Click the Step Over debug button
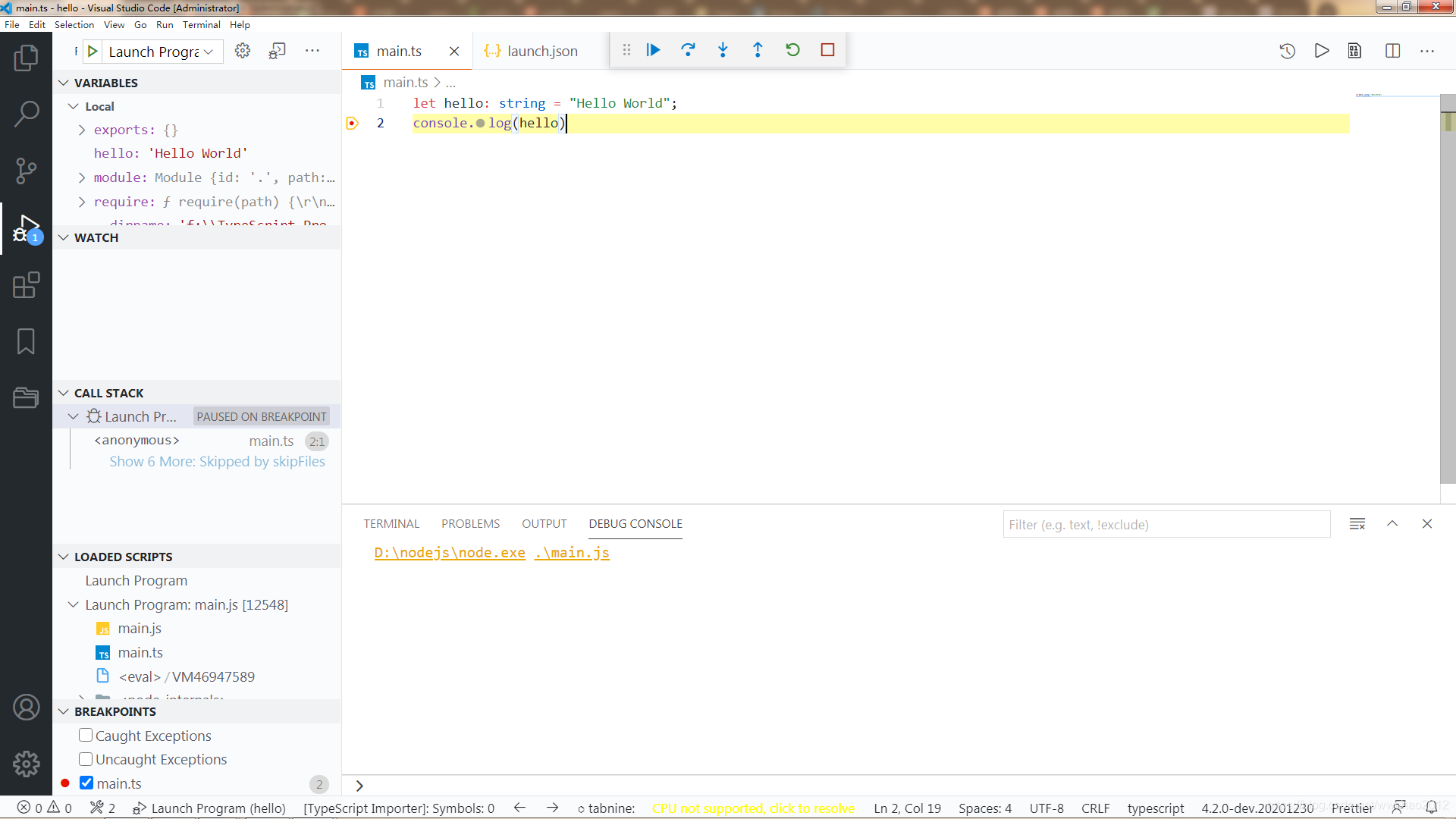Image resolution: width=1456 pixels, height=819 pixels. [x=688, y=49]
